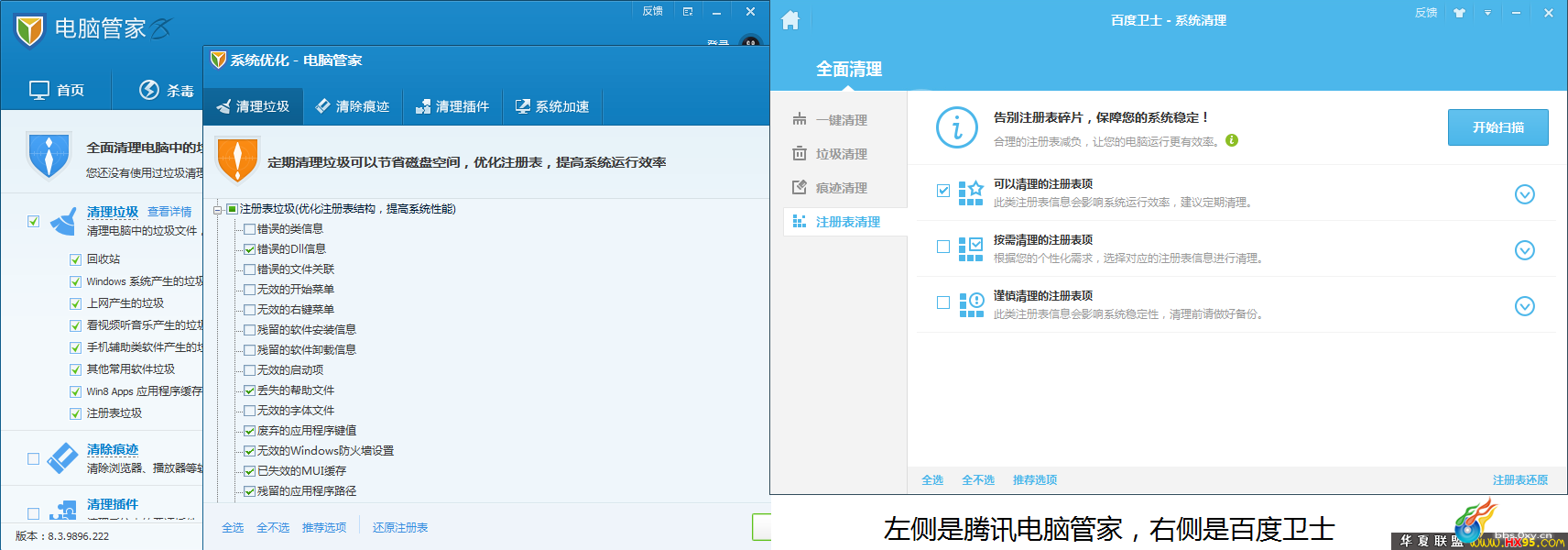Check 错误的文件关联 checkbox
Image resolution: width=1568 pixels, height=550 pixels.
point(249,269)
